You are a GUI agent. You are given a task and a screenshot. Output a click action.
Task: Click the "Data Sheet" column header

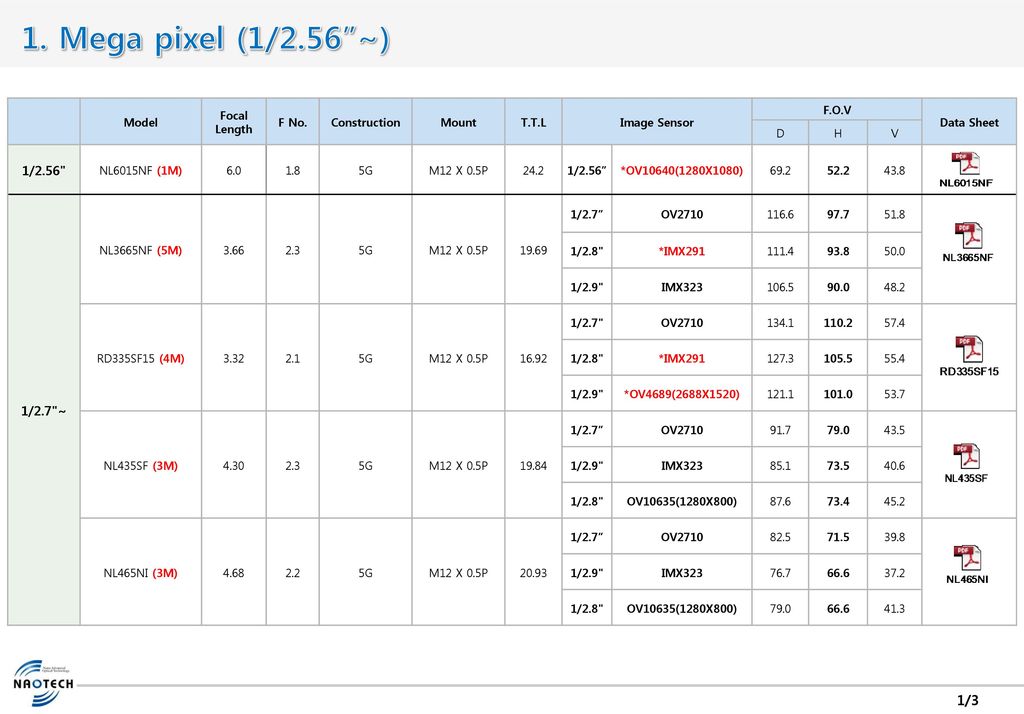[969, 122]
